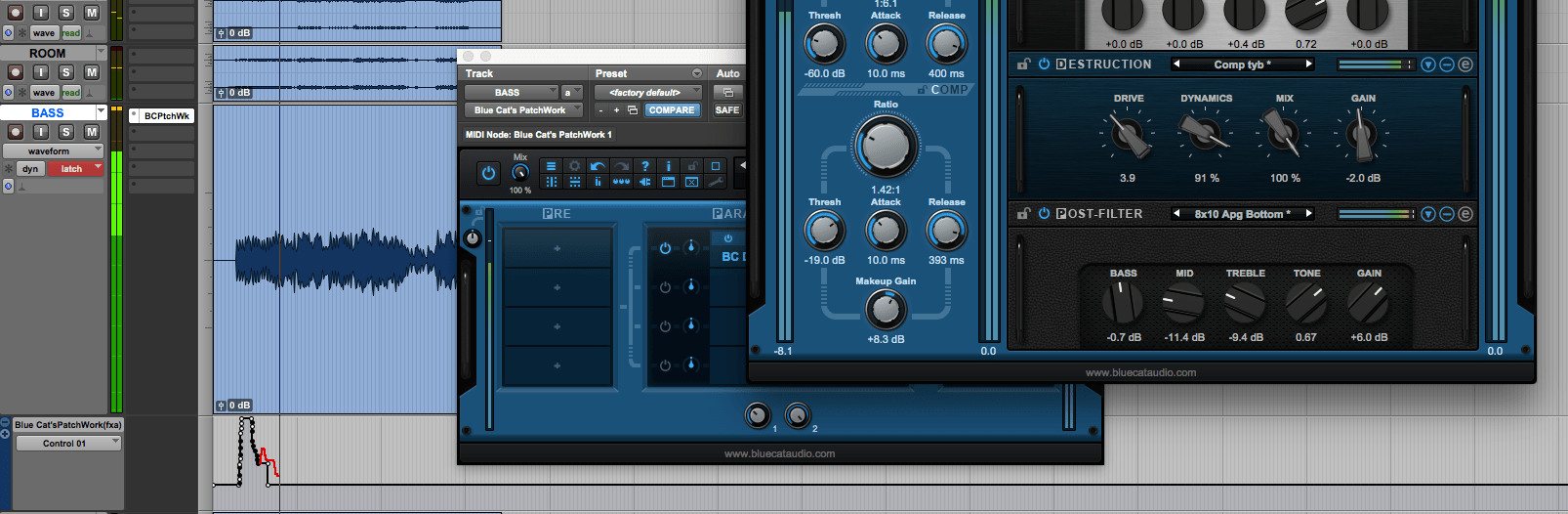Adjust the PatchWork Mix knob
This screenshot has height=514, width=1568.
[520, 173]
